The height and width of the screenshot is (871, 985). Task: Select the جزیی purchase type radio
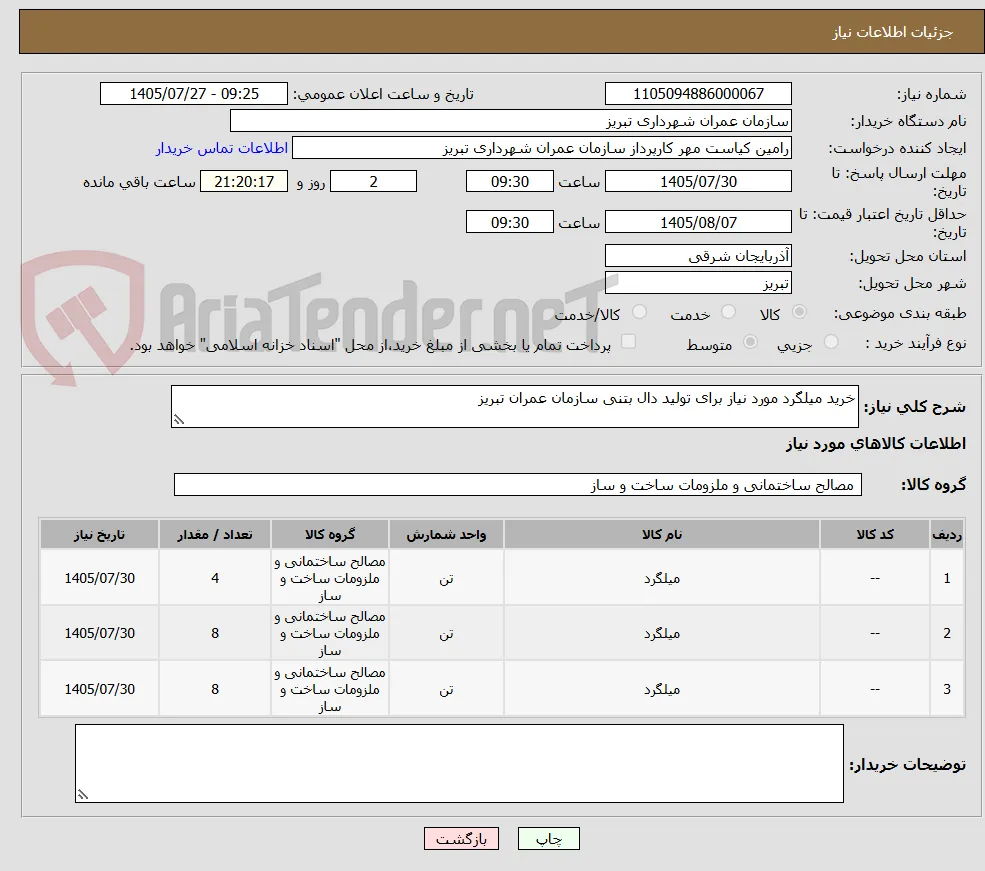830,342
